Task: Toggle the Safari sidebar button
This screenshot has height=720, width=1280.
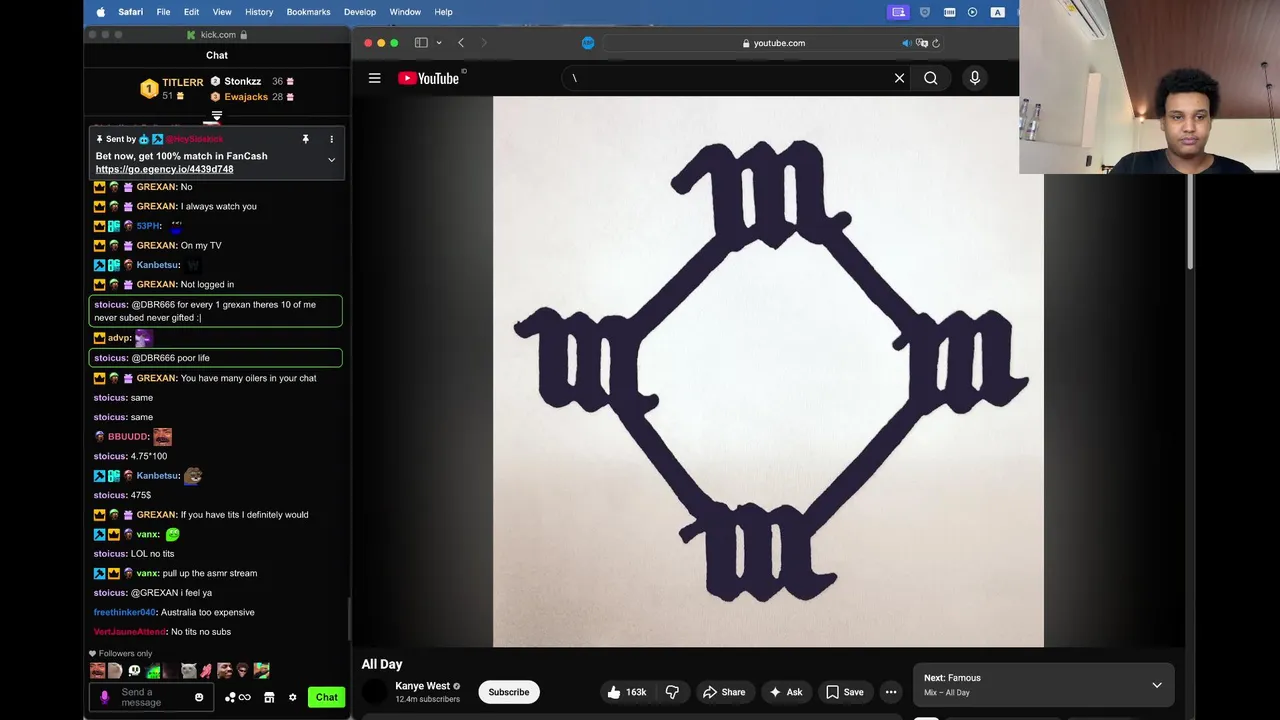Action: click(421, 43)
